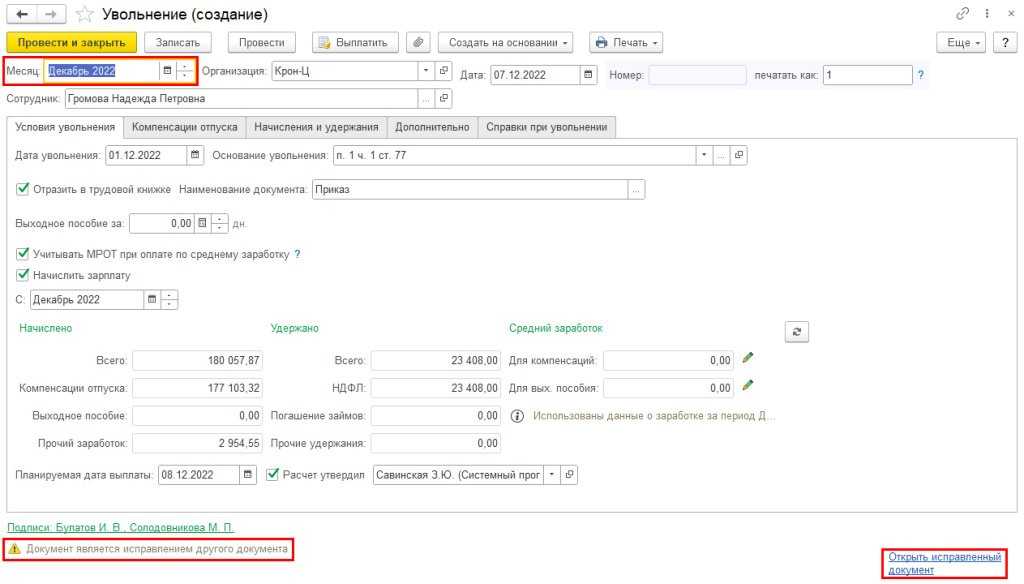Click the печатать как number field
Viewport: 1024px width, 584px height.
[x=867, y=75]
